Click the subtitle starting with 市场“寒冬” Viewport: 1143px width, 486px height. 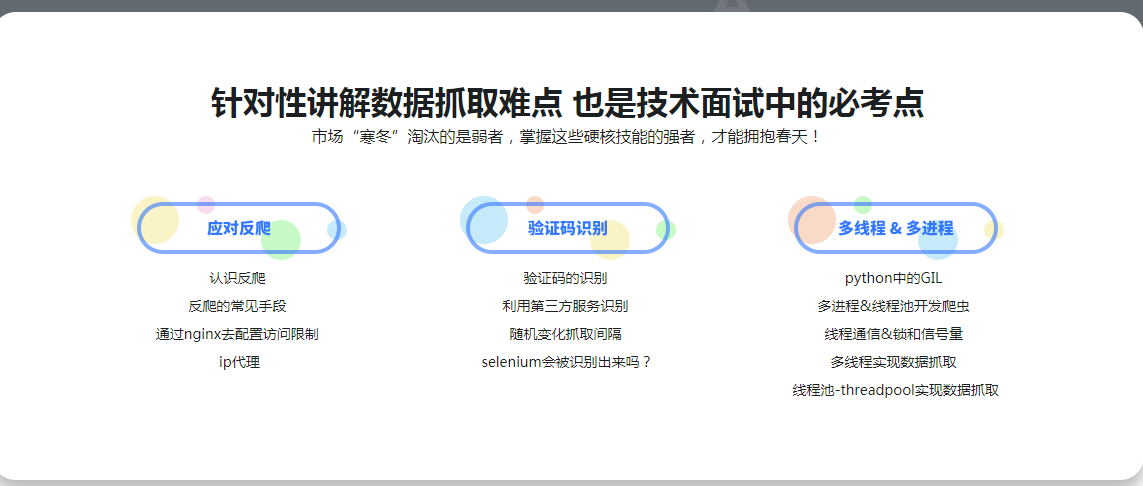[x=566, y=137]
